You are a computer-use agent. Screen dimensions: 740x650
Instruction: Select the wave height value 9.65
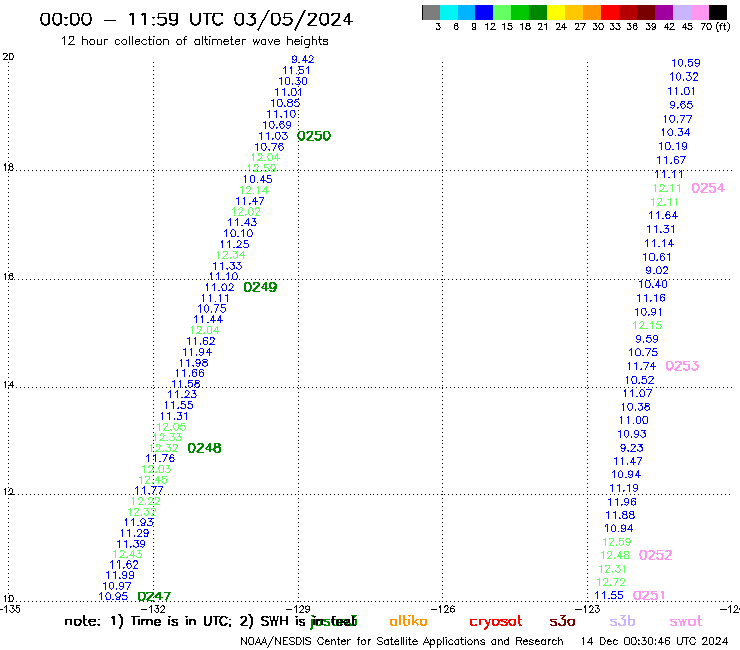tap(681, 105)
